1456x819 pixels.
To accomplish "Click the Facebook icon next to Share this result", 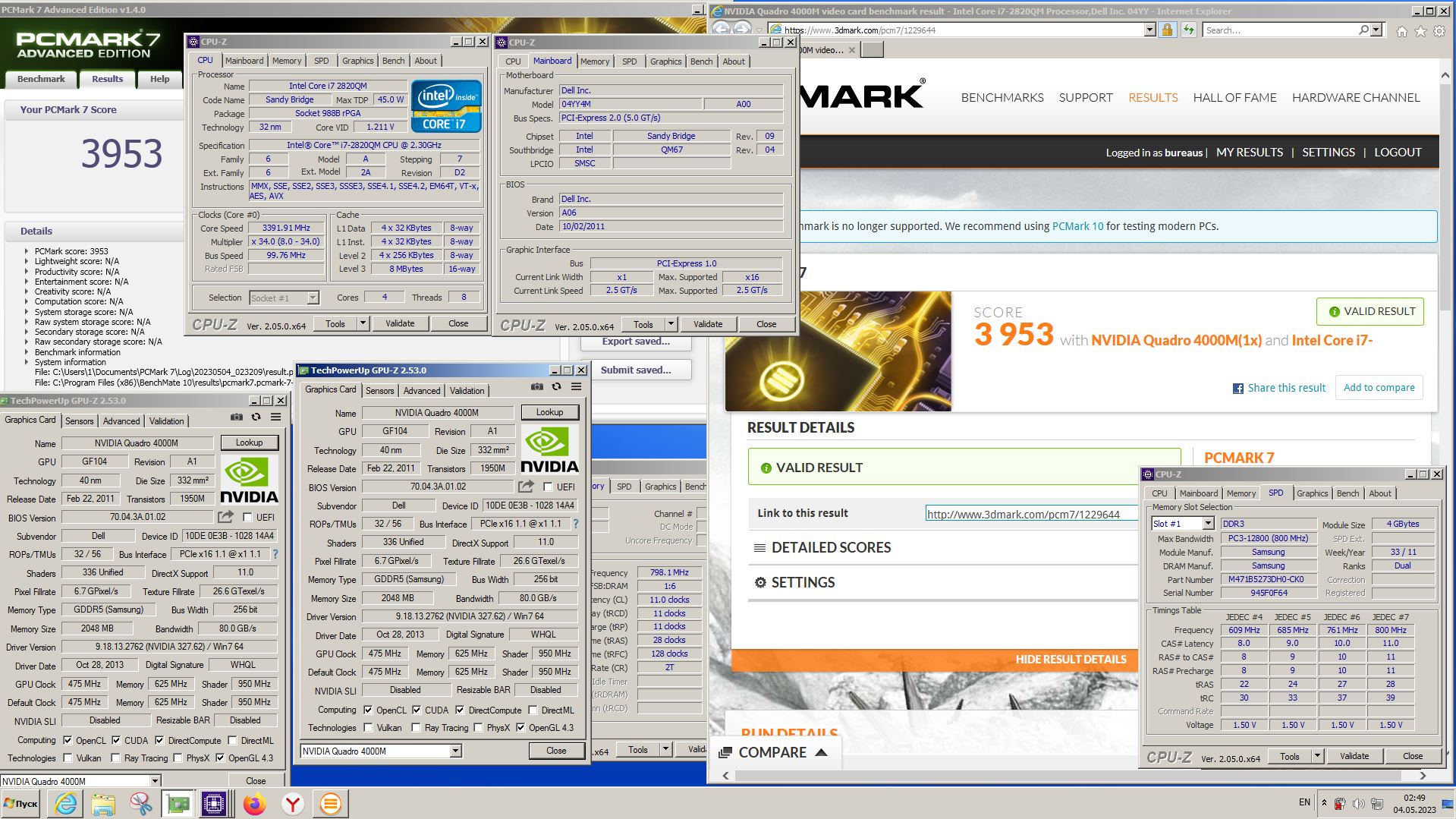I will [1238, 389].
